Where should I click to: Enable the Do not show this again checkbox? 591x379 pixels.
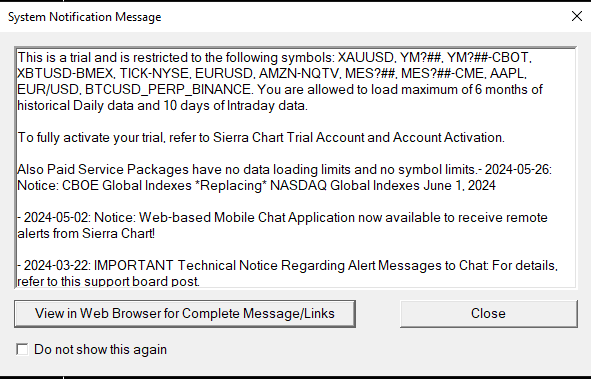tap(22, 349)
